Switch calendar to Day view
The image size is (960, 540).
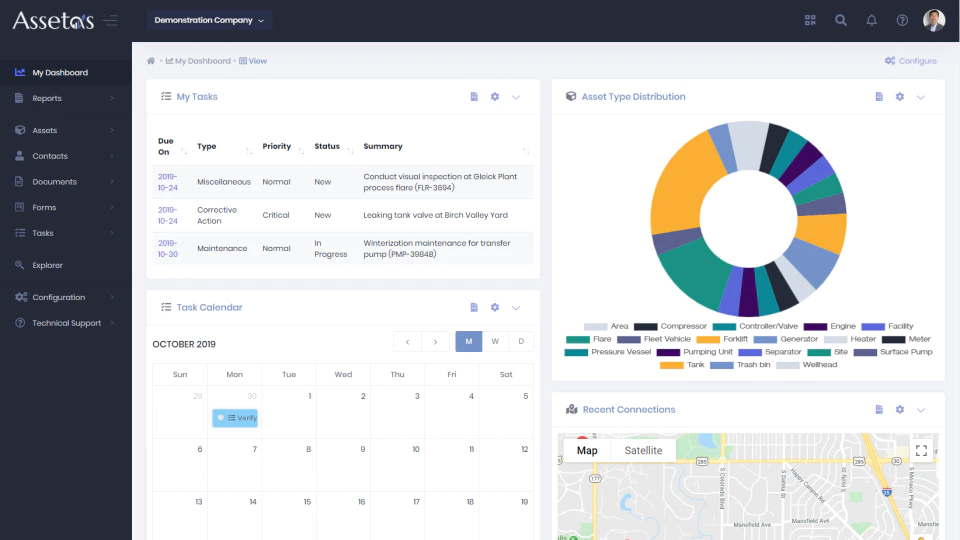(521, 342)
